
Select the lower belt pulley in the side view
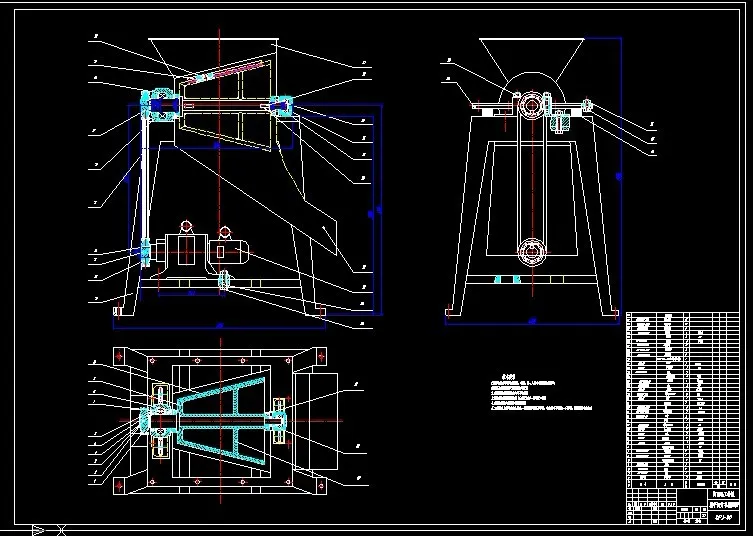[532, 251]
